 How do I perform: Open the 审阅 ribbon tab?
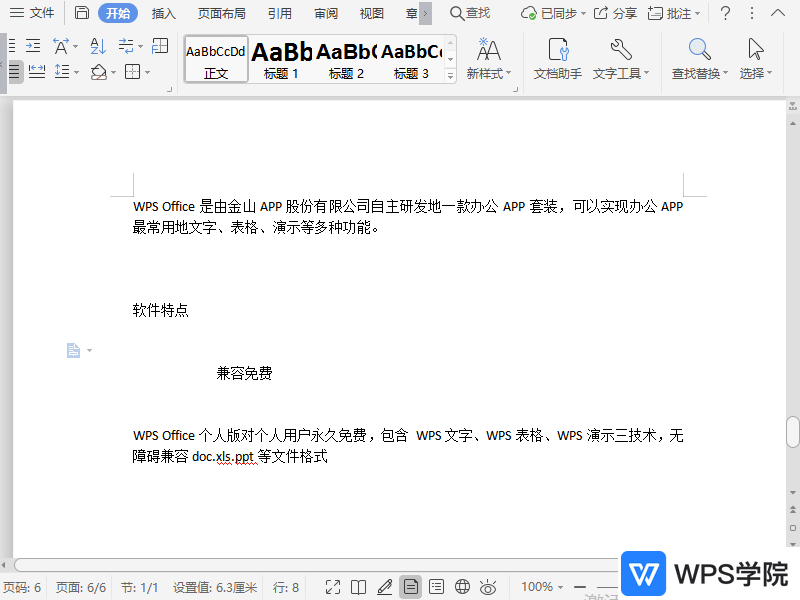click(x=325, y=14)
